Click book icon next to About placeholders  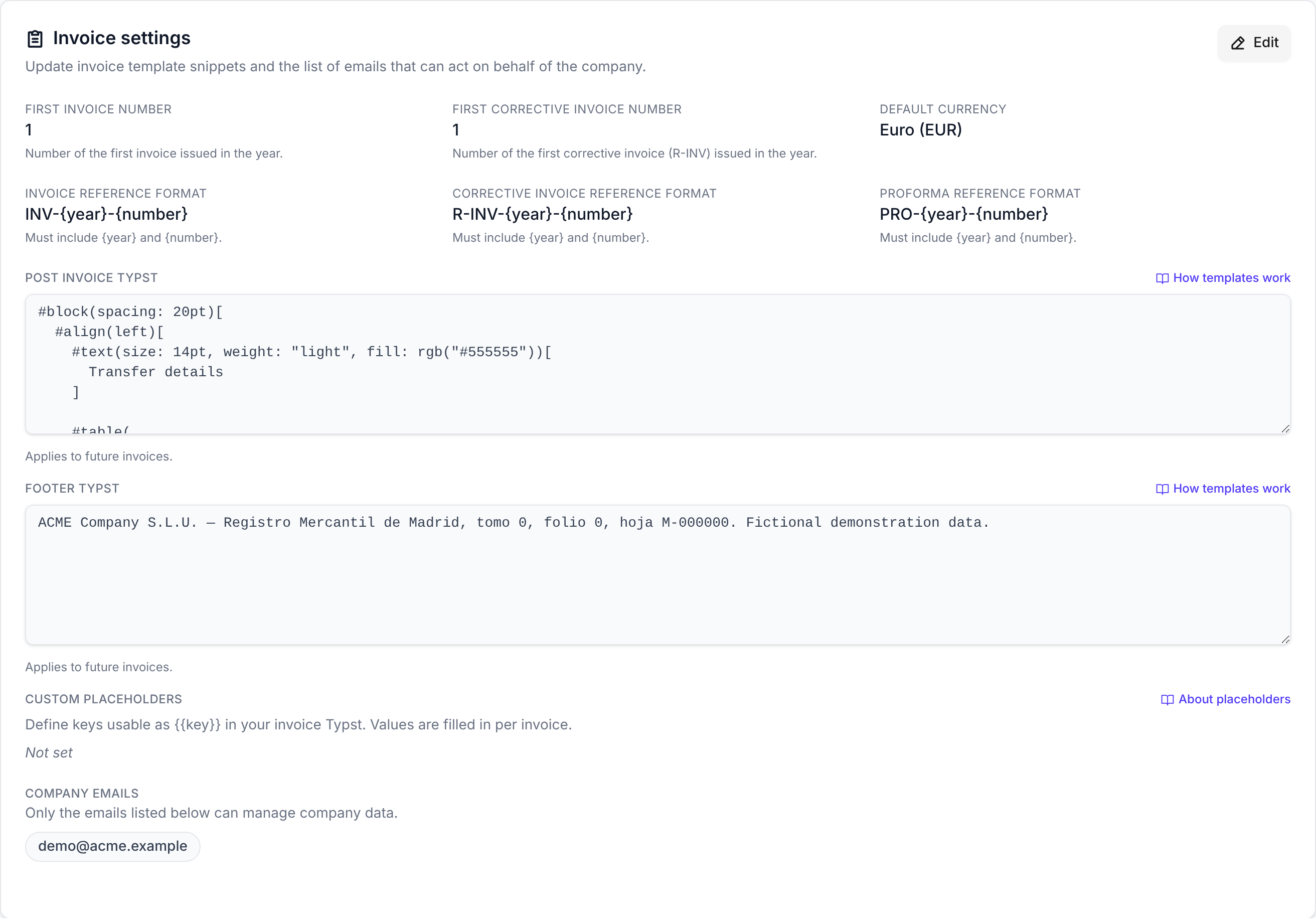[1167, 699]
